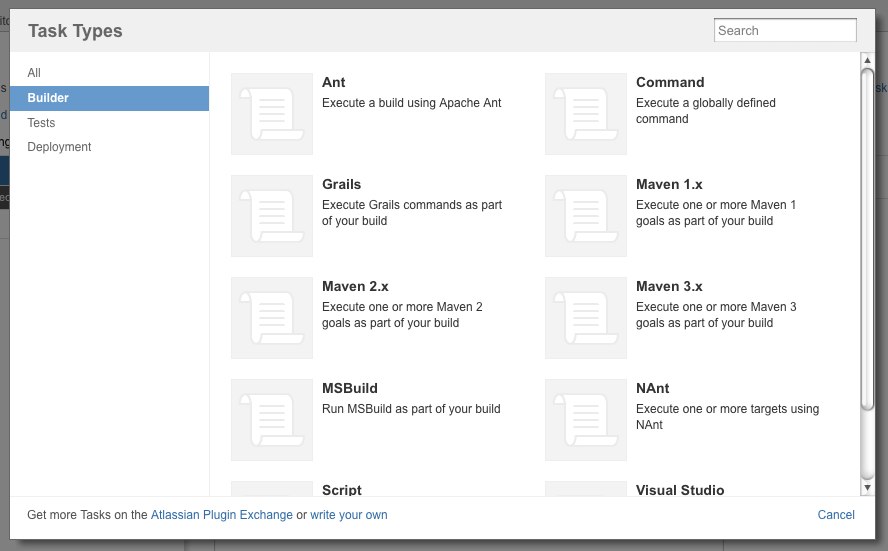The width and height of the screenshot is (888, 551).
Task: Select the Script task title
Action: click(x=341, y=490)
